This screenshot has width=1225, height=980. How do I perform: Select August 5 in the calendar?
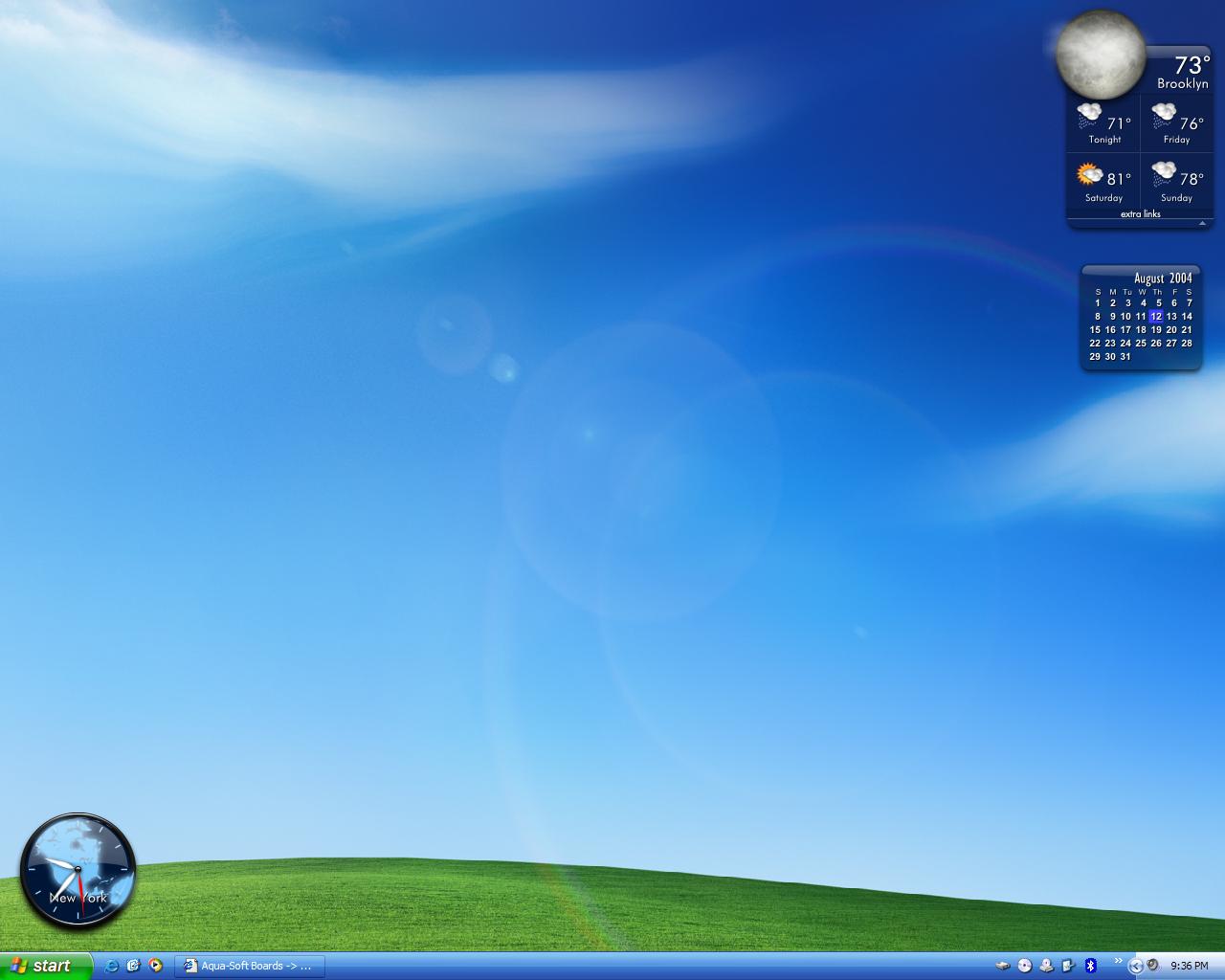coord(1159,302)
